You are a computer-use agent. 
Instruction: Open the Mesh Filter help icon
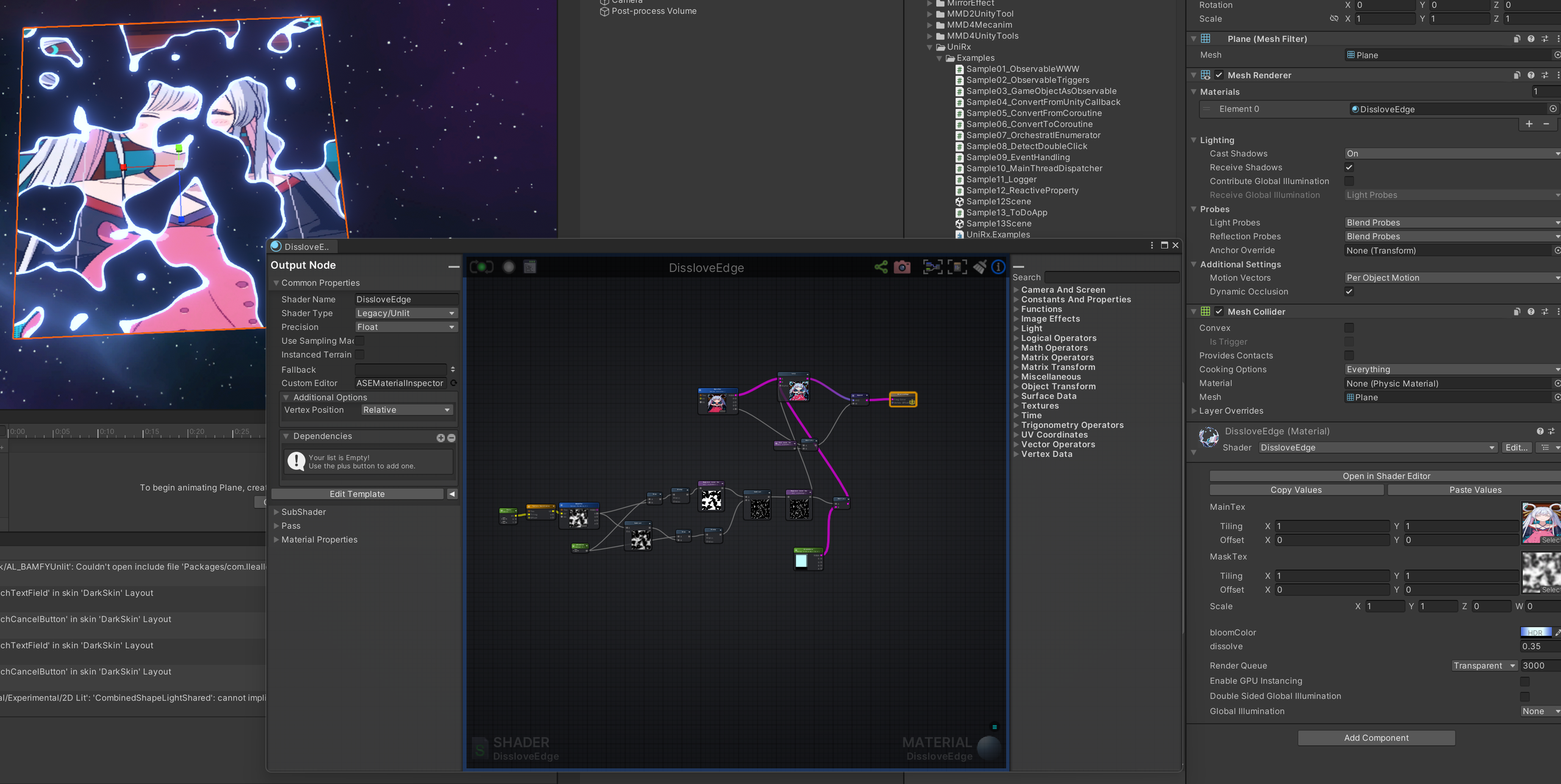click(1531, 39)
